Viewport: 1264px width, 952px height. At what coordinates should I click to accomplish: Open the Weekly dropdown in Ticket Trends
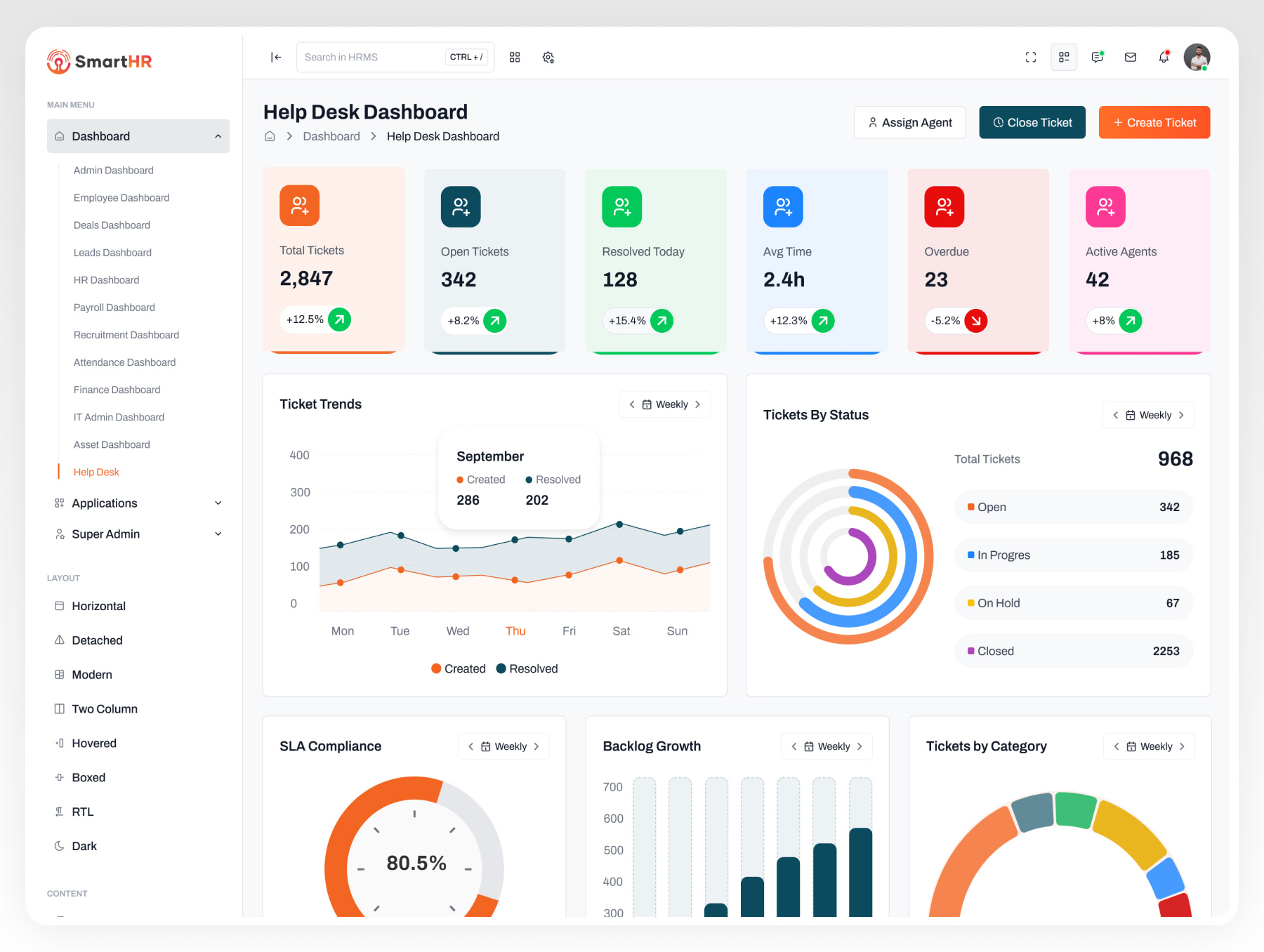[664, 404]
